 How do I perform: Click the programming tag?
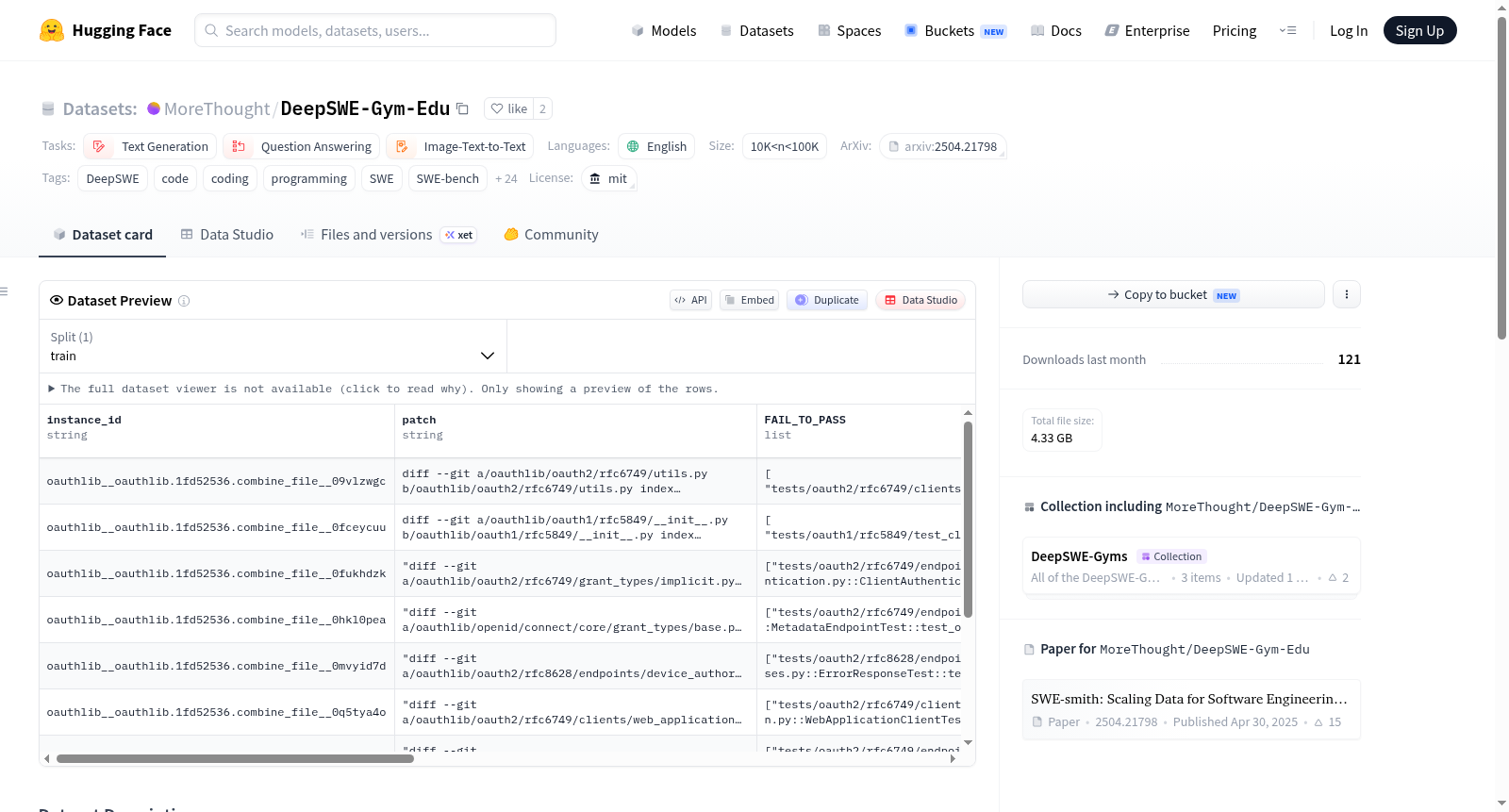click(x=309, y=178)
